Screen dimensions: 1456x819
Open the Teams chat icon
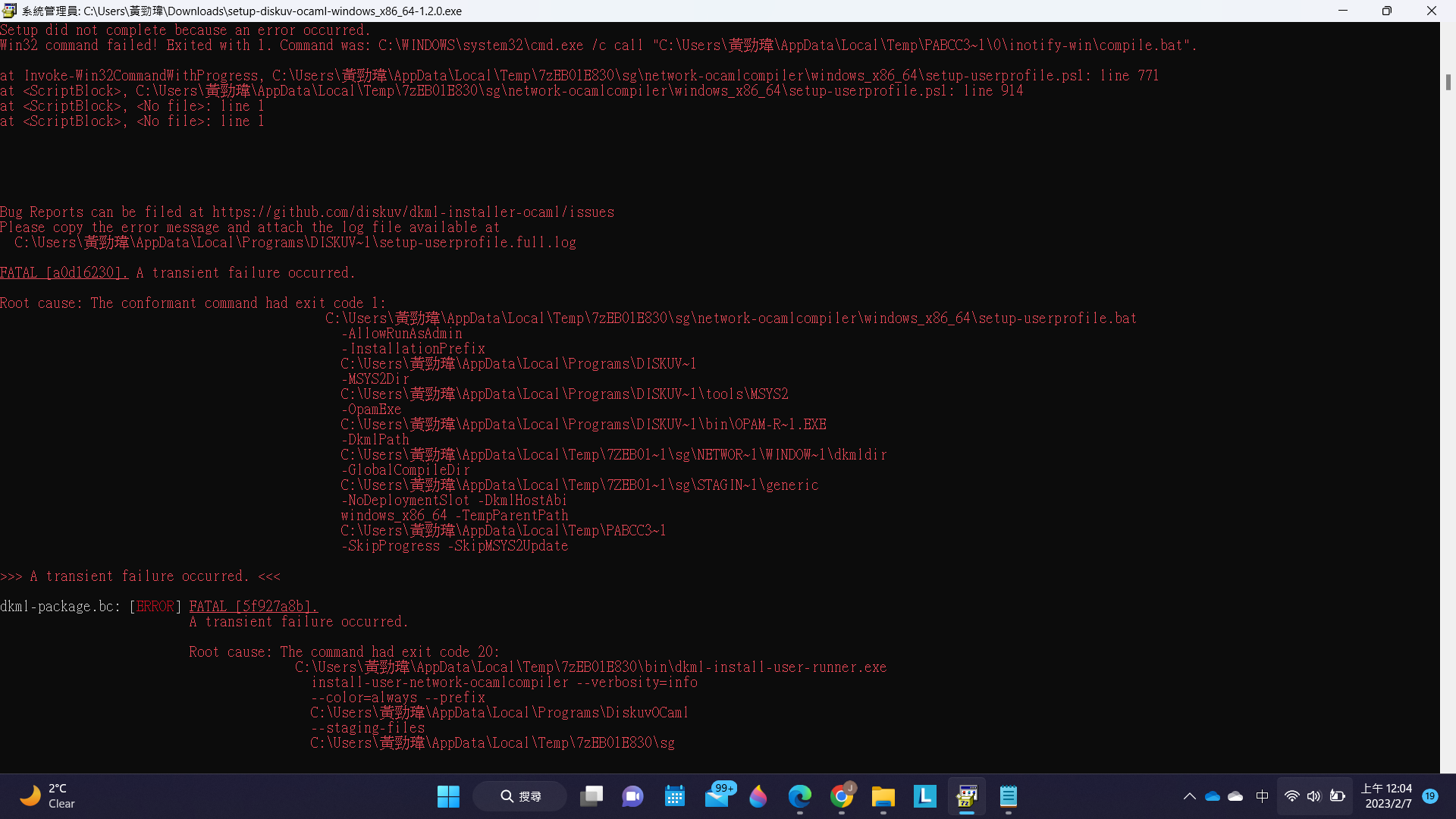[632, 796]
